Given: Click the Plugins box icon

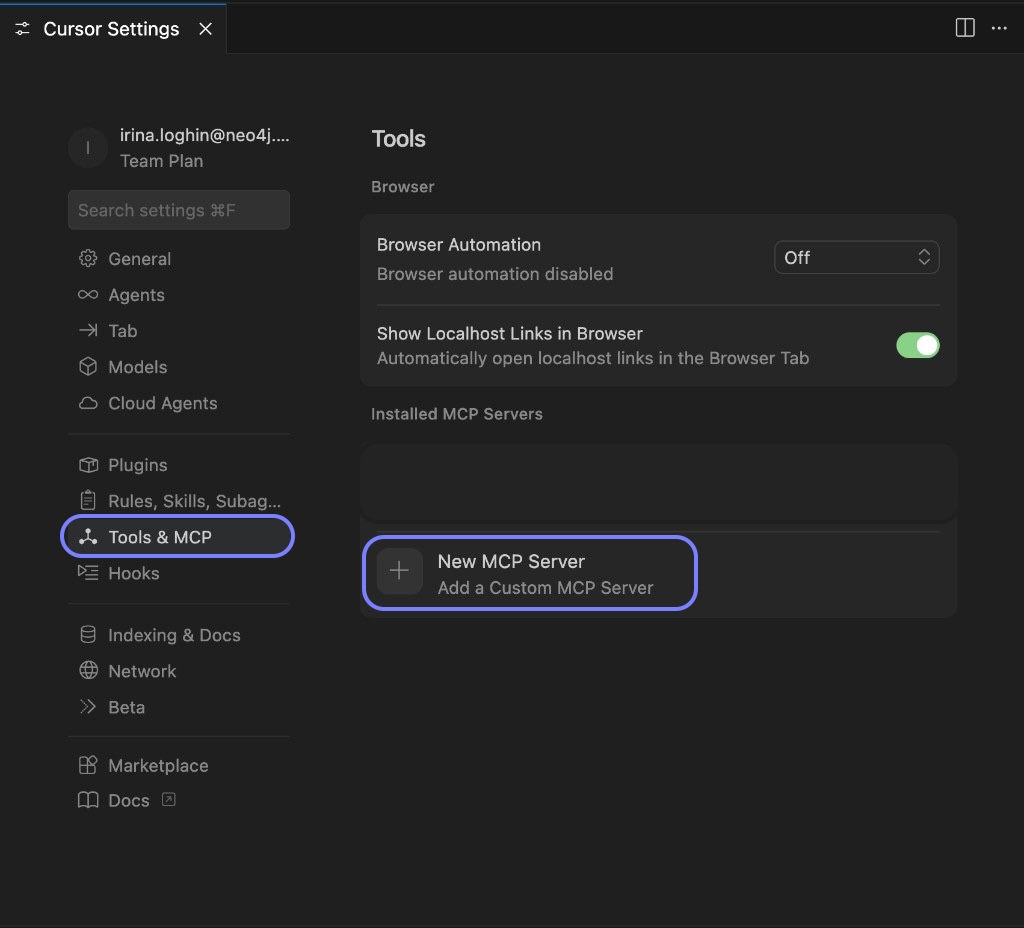Looking at the screenshot, I should pos(88,464).
